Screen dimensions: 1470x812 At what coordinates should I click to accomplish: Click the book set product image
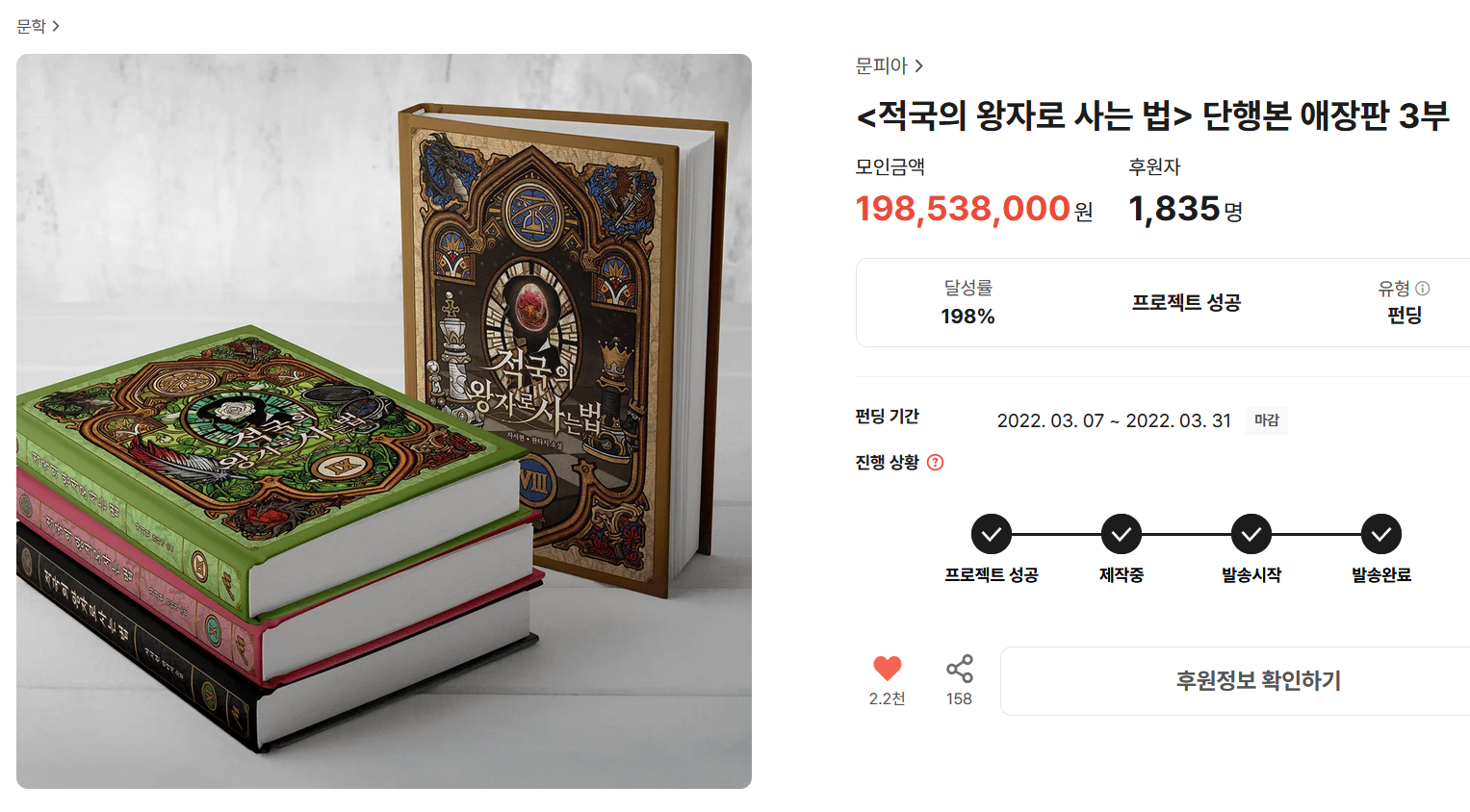384,421
